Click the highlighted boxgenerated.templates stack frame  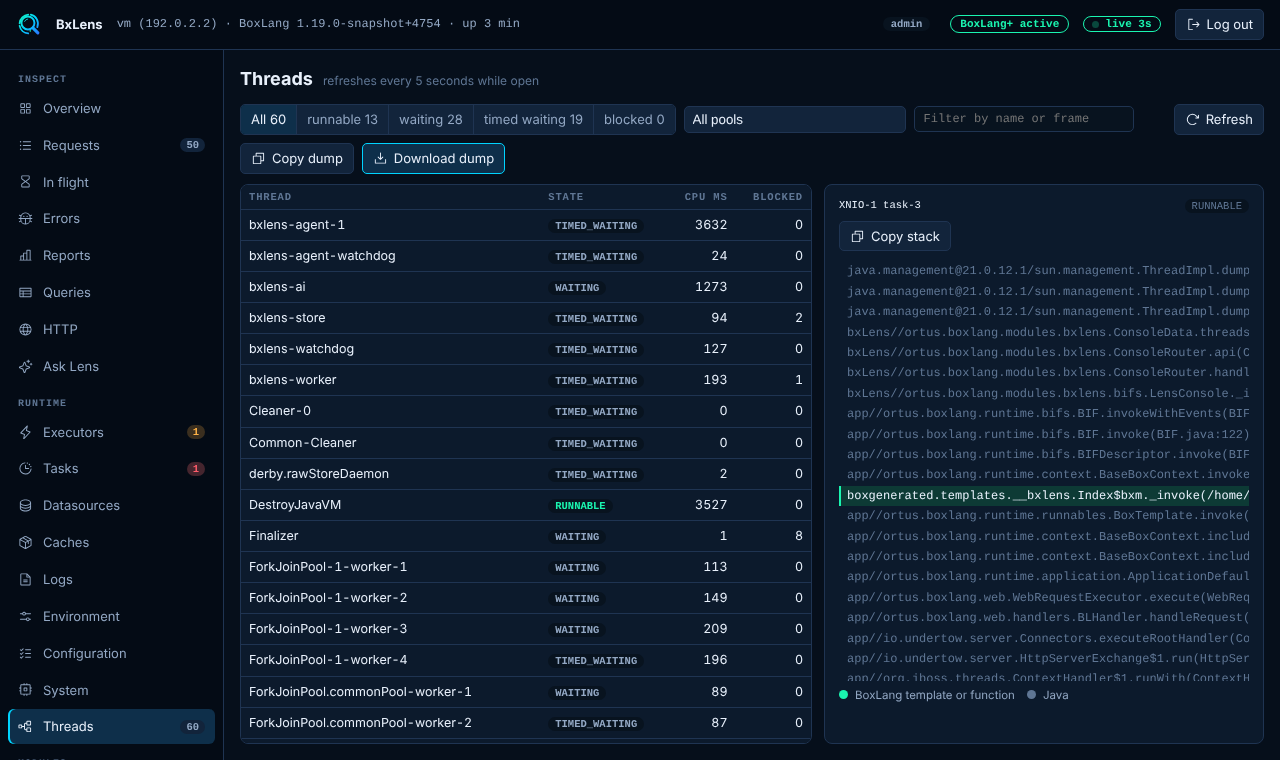click(1044, 496)
